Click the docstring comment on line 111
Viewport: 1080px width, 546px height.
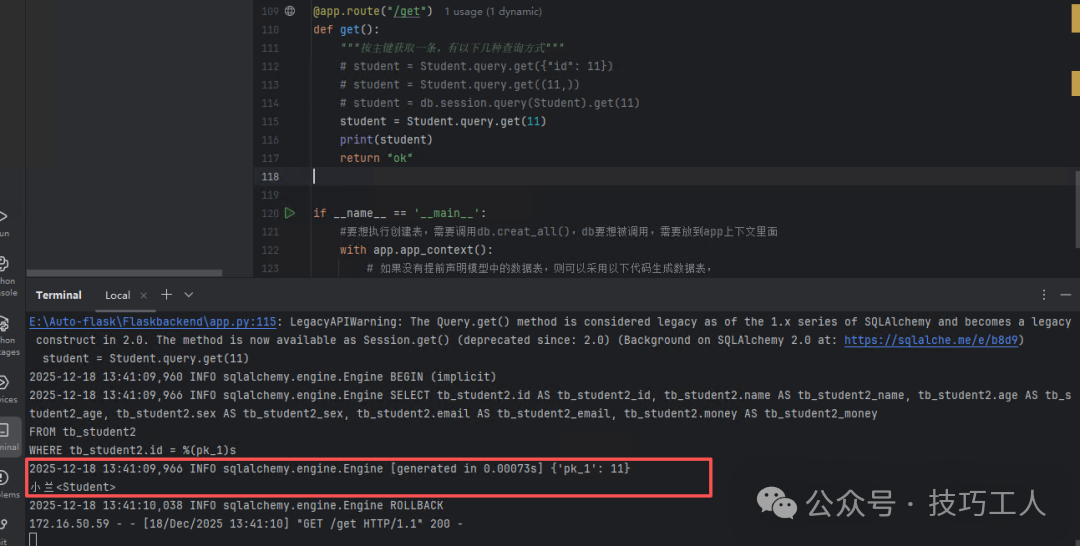pyautogui.click(x=452, y=48)
